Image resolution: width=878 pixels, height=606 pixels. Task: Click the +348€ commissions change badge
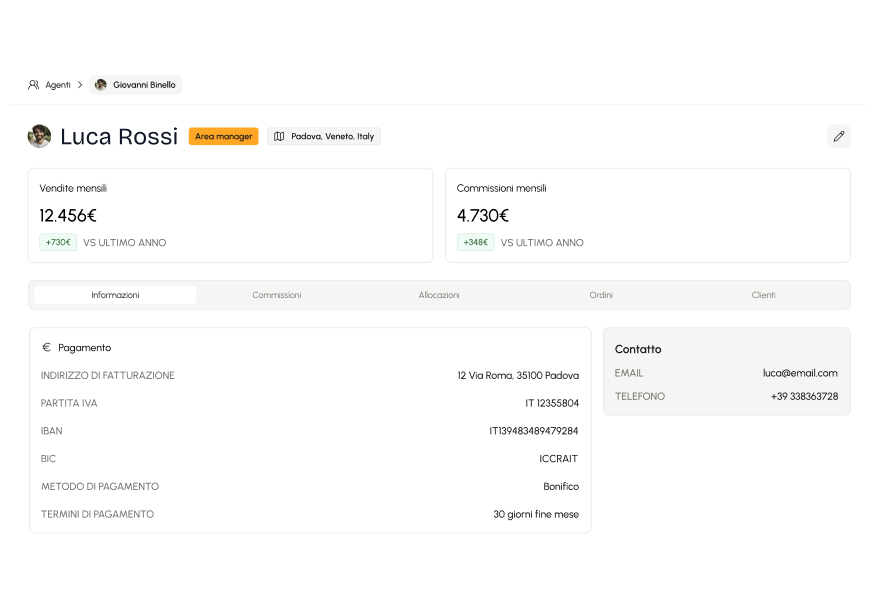(x=475, y=242)
